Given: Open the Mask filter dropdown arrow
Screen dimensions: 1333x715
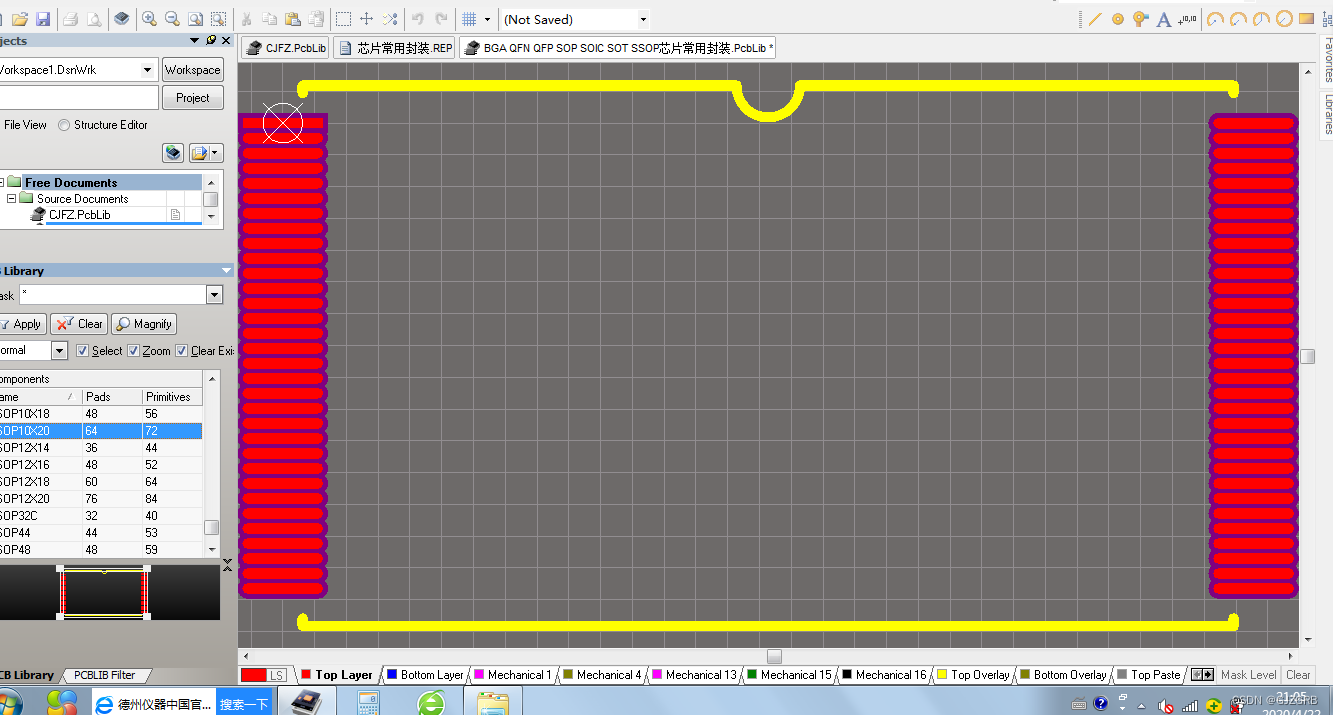Looking at the screenshot, I should pos(214,295).
